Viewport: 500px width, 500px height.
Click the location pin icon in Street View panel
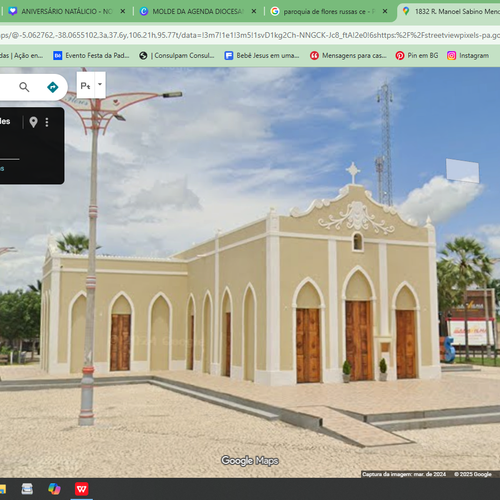tap(33, 122)
